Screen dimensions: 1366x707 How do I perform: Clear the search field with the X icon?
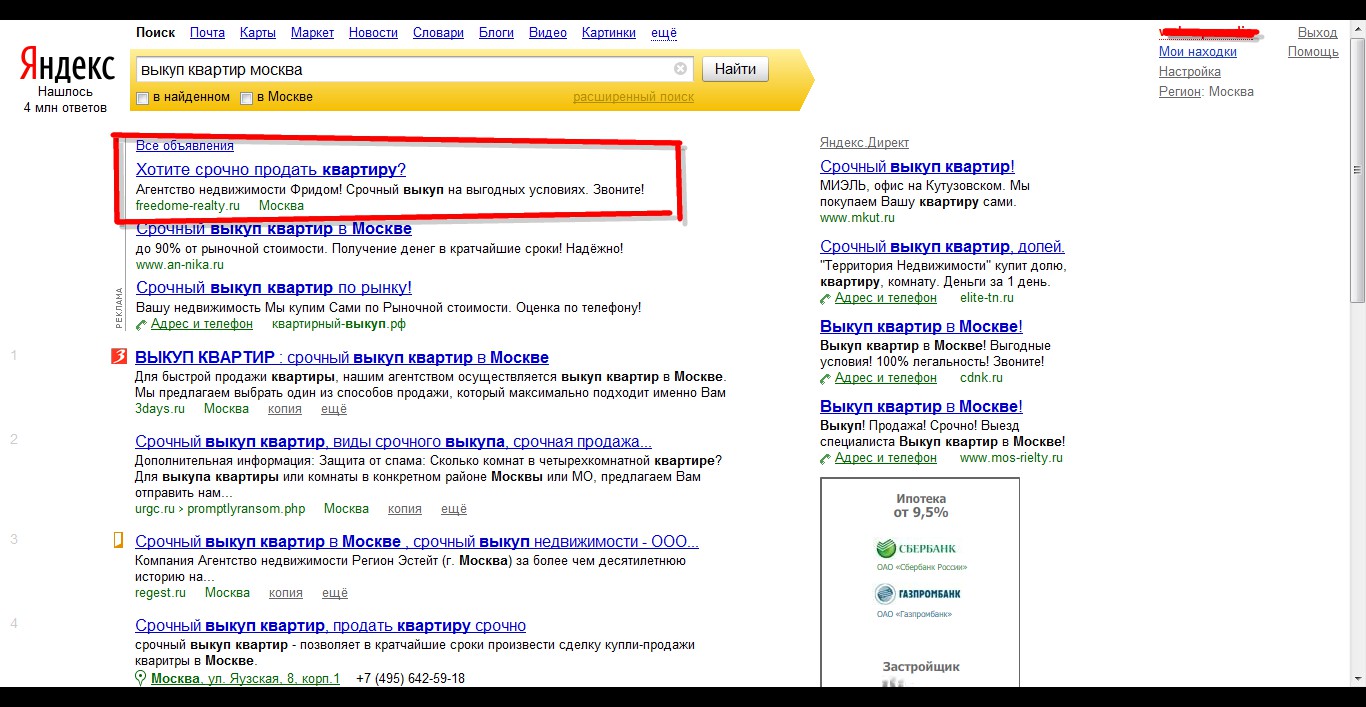click(x=680, y=69)
